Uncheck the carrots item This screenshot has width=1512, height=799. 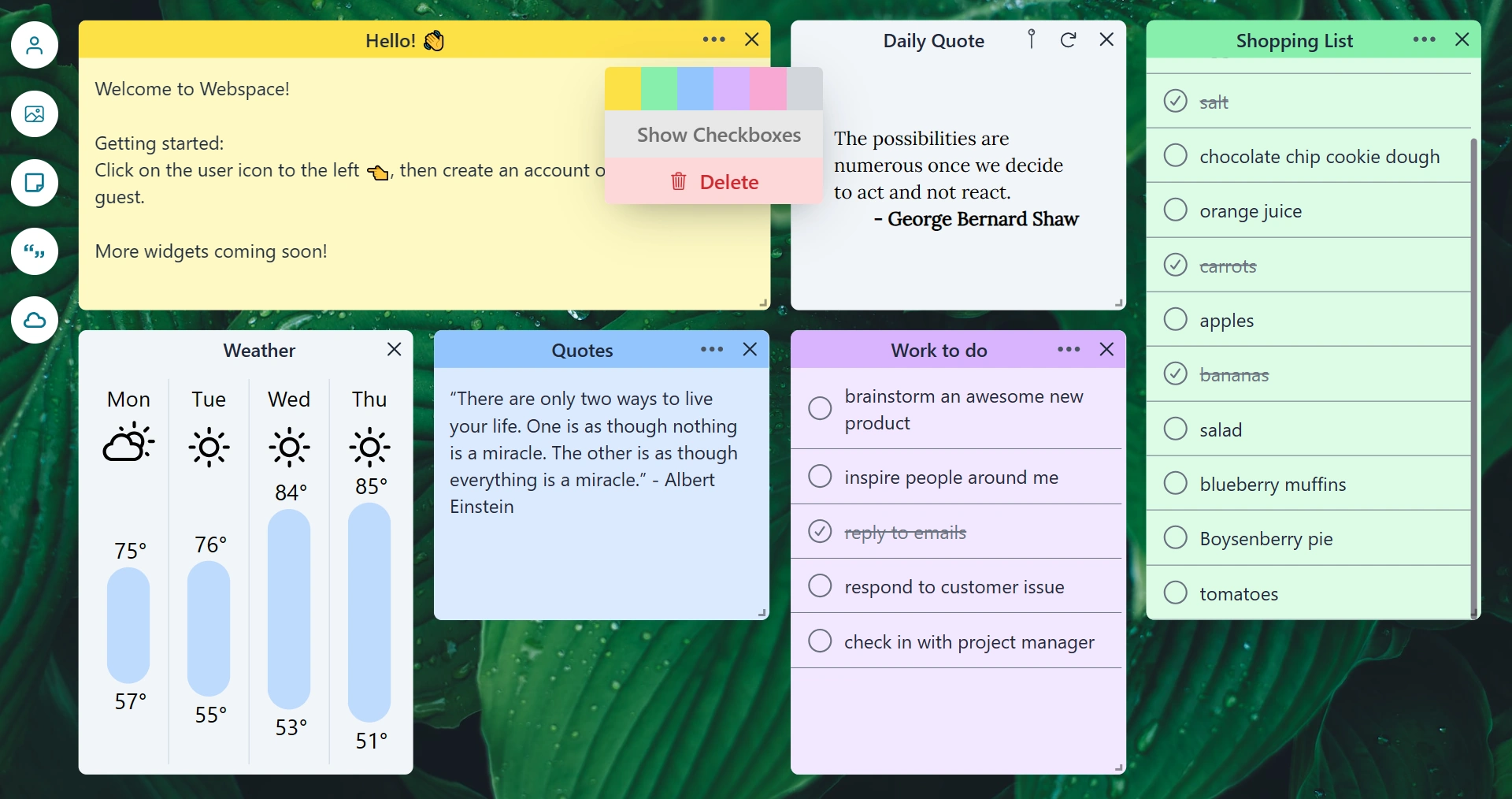click(1175, 265)
